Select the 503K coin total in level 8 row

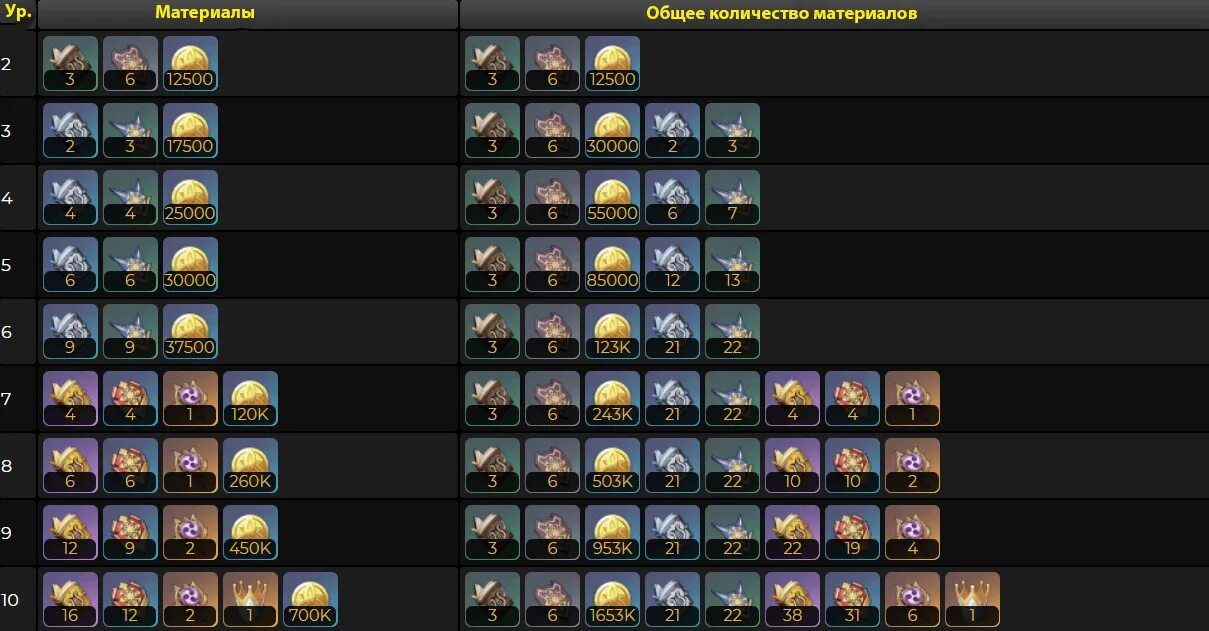point(612,465)
